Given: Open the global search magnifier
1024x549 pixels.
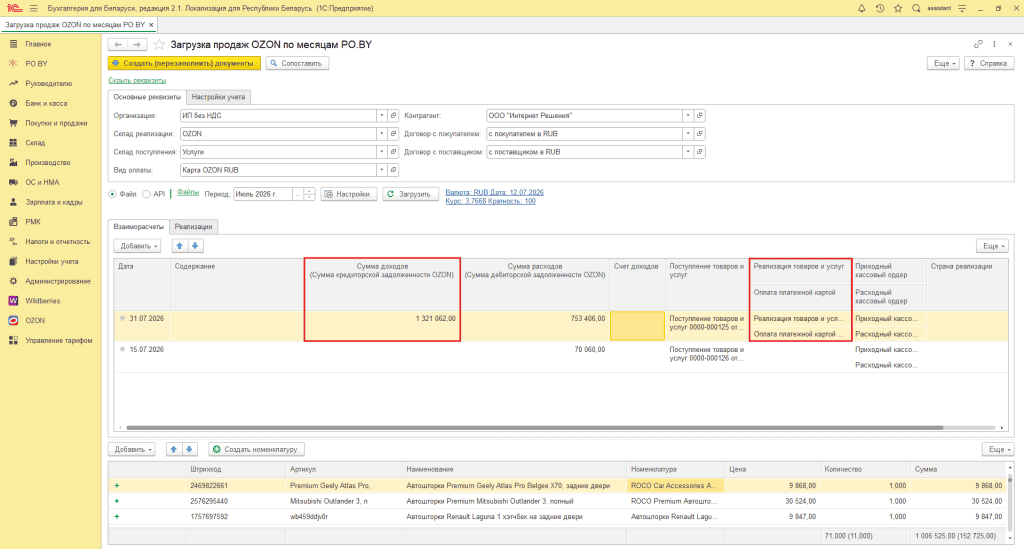Looking at the screenshot, I should (916, 8).
